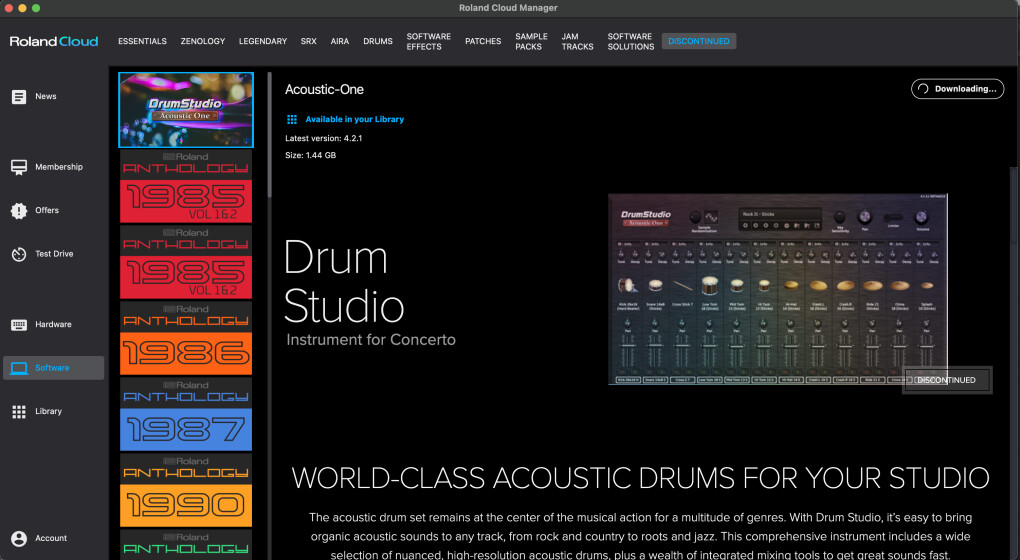The height and width of the screenshot is (560, 1020).
Task: Click the Roland Cloud logo
Action: [54, 41]
